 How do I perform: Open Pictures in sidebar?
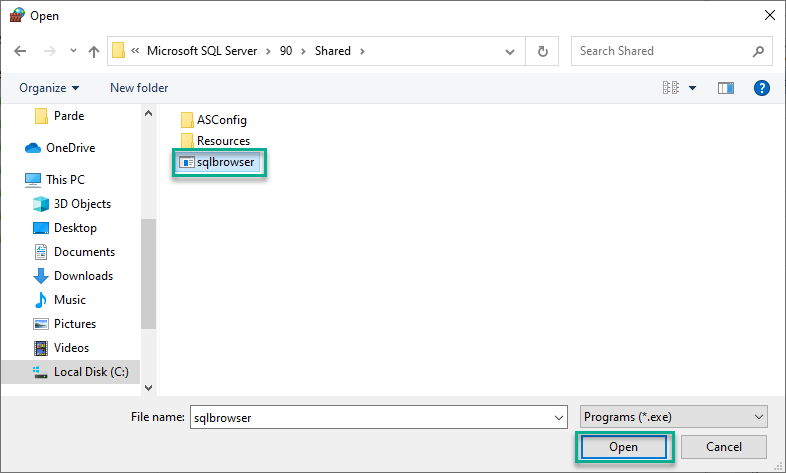pyautogui.click(x=75, y=324)
